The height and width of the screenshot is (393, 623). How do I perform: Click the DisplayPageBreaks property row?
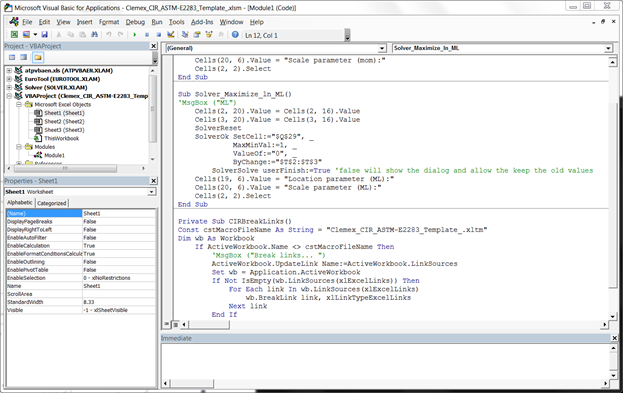click(81, 221)
